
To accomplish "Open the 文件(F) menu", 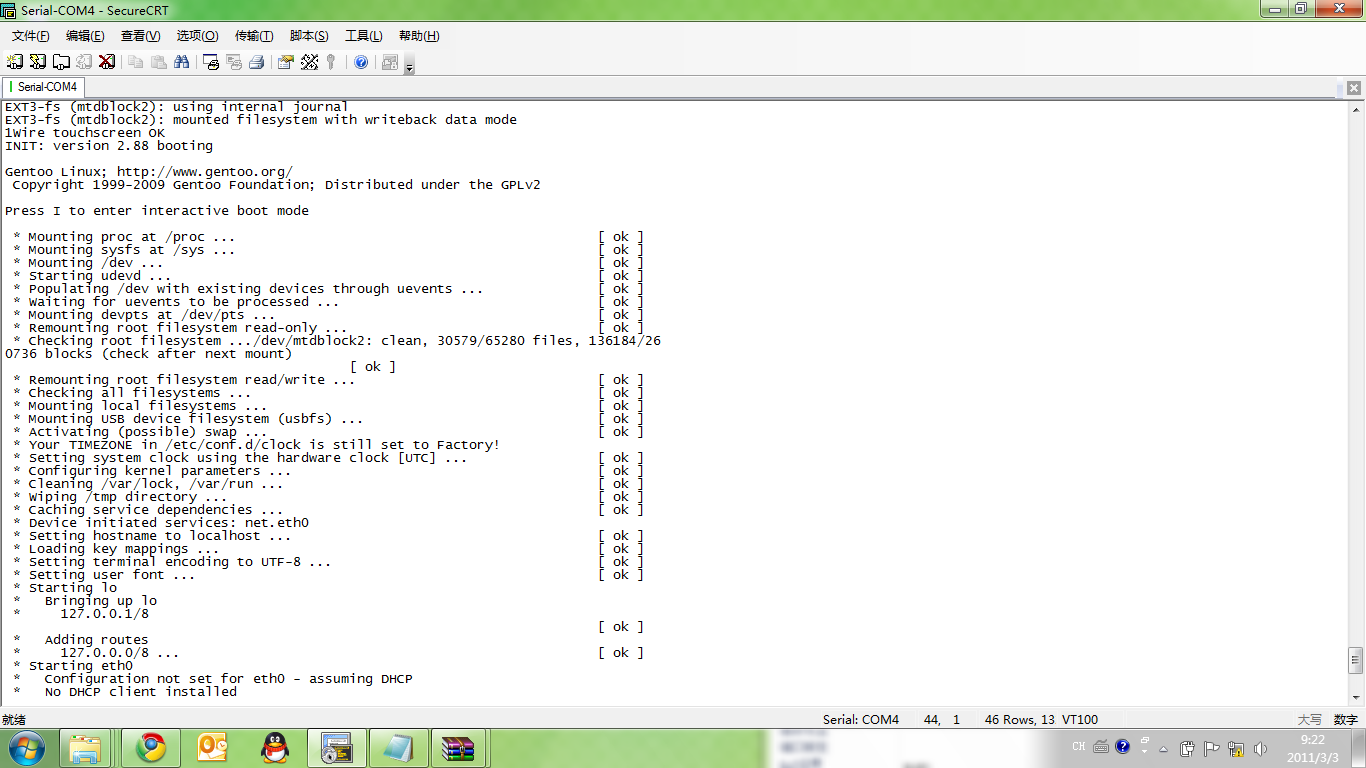I will 30,36.
